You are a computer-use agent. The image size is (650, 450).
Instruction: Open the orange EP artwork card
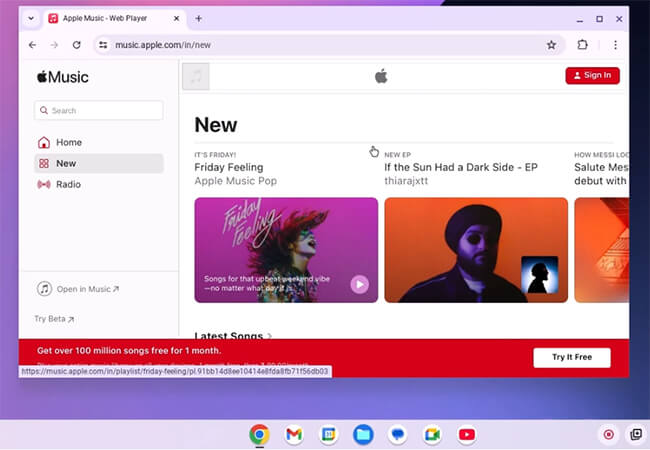tap(476, 250)
